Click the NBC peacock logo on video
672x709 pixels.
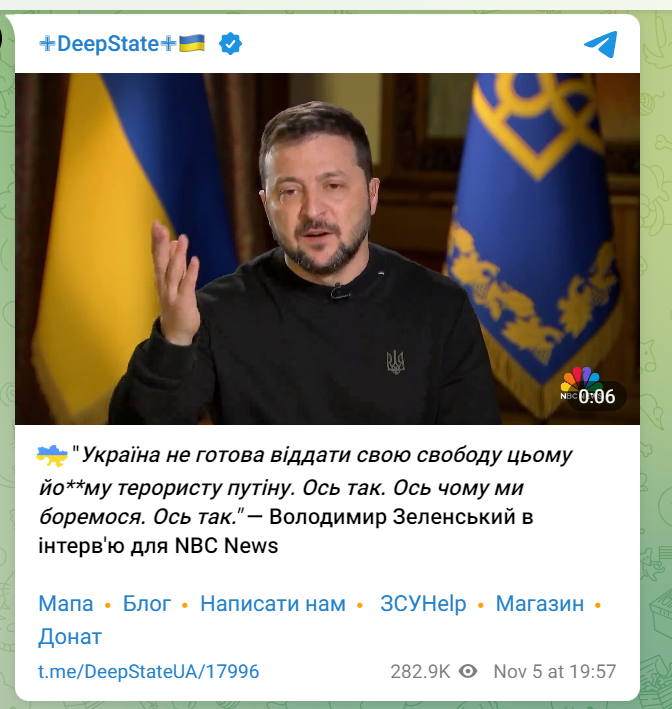[580, 383]
